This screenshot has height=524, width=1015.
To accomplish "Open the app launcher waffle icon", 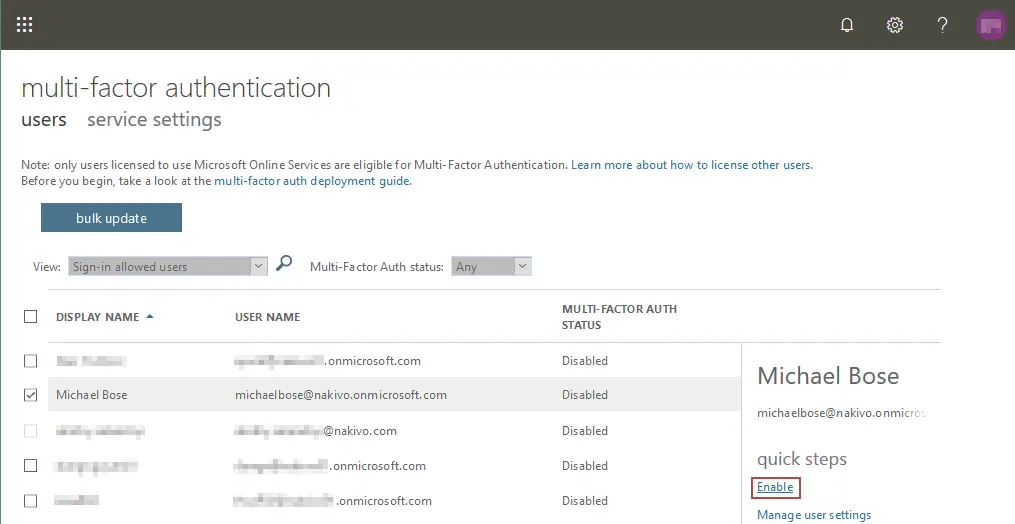I will [25, 25].
